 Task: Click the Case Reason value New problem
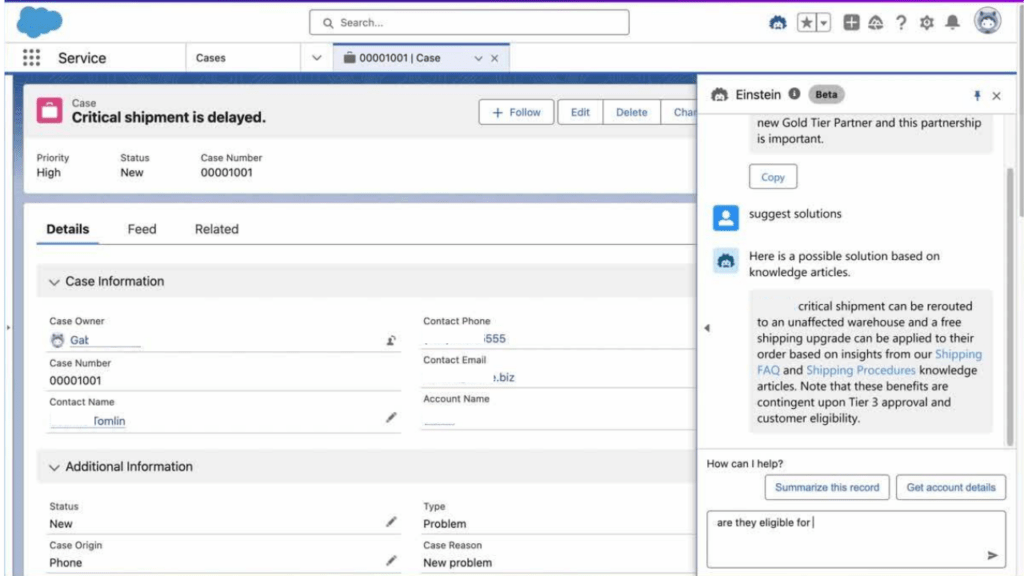tap(457, 563)
